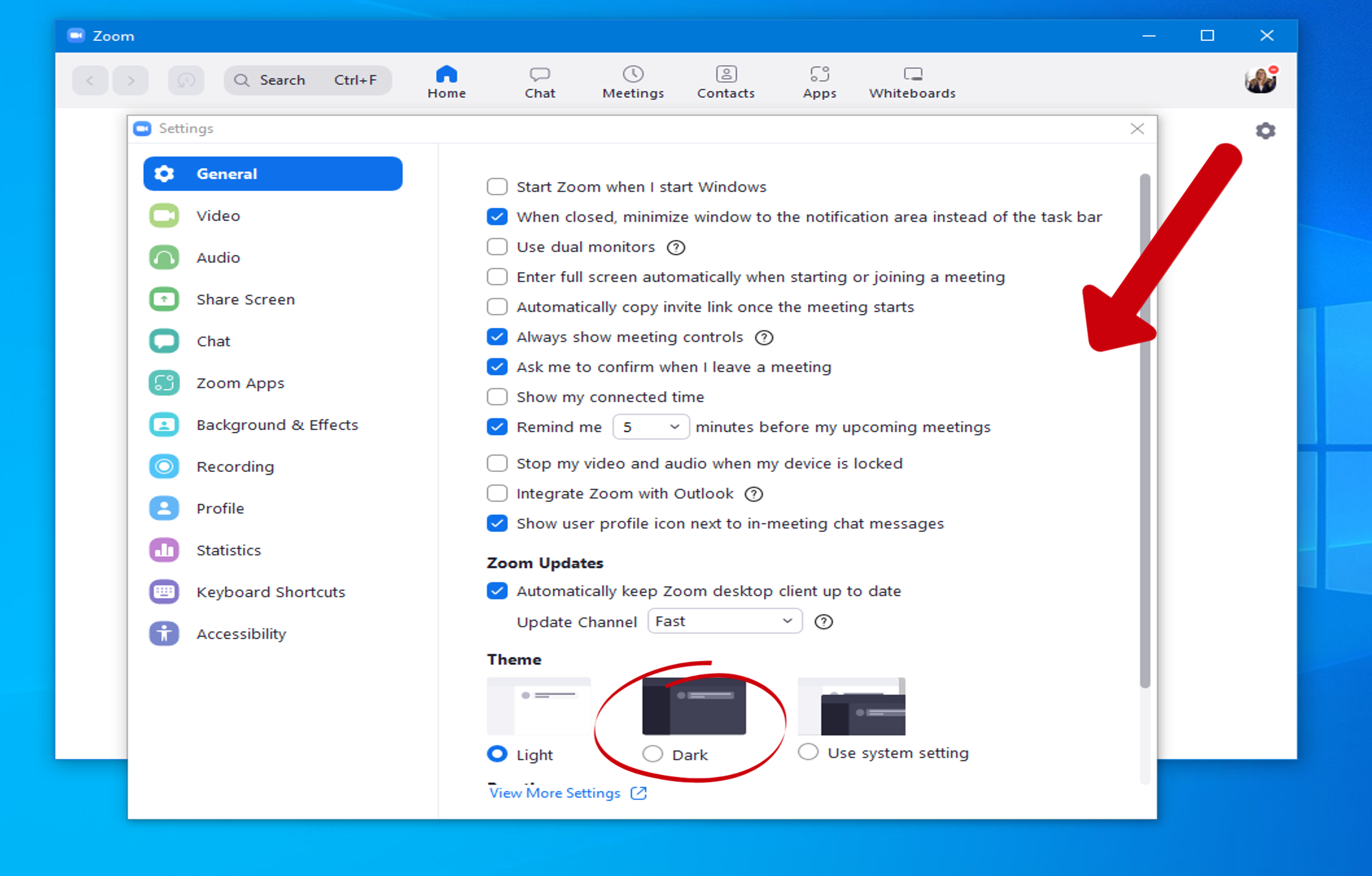This screenshot has width=1372, height=876.
Task: Open Background & Effects settings icon
Action: (164, 425)
